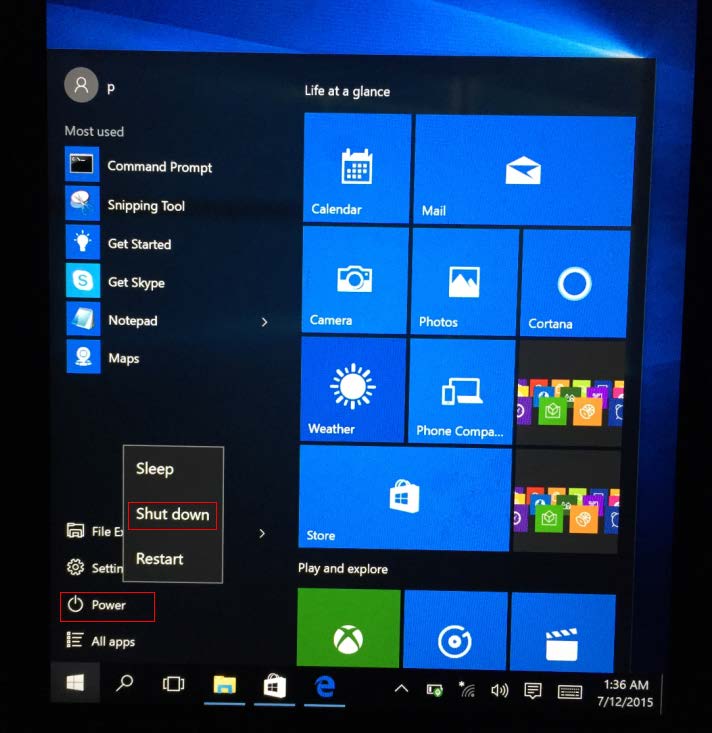Open the Movies & TV clapperboard tile
The image size is (712, 733).
point(563,633)
